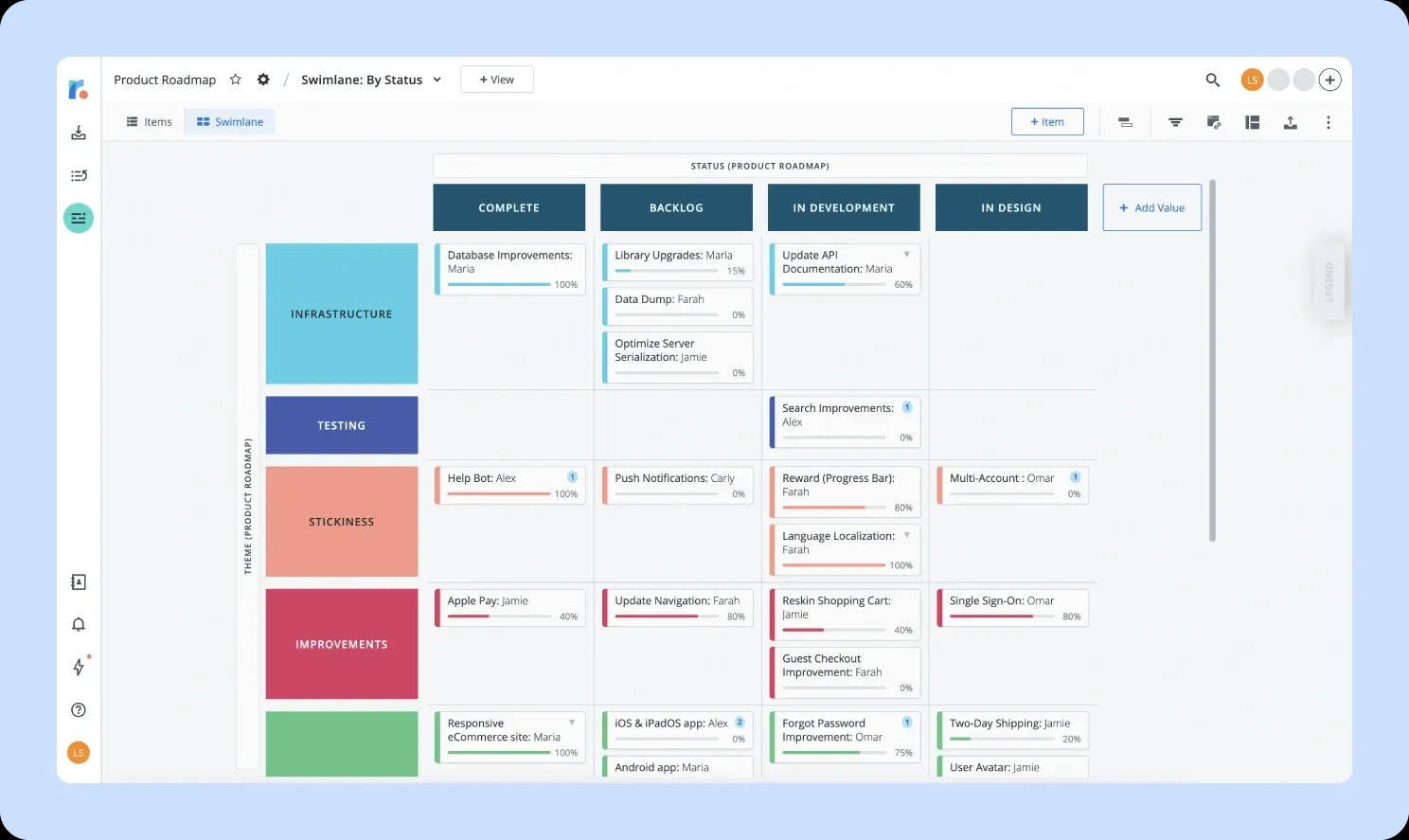Select the COMPLETE column header

click(x=509, y=207)
